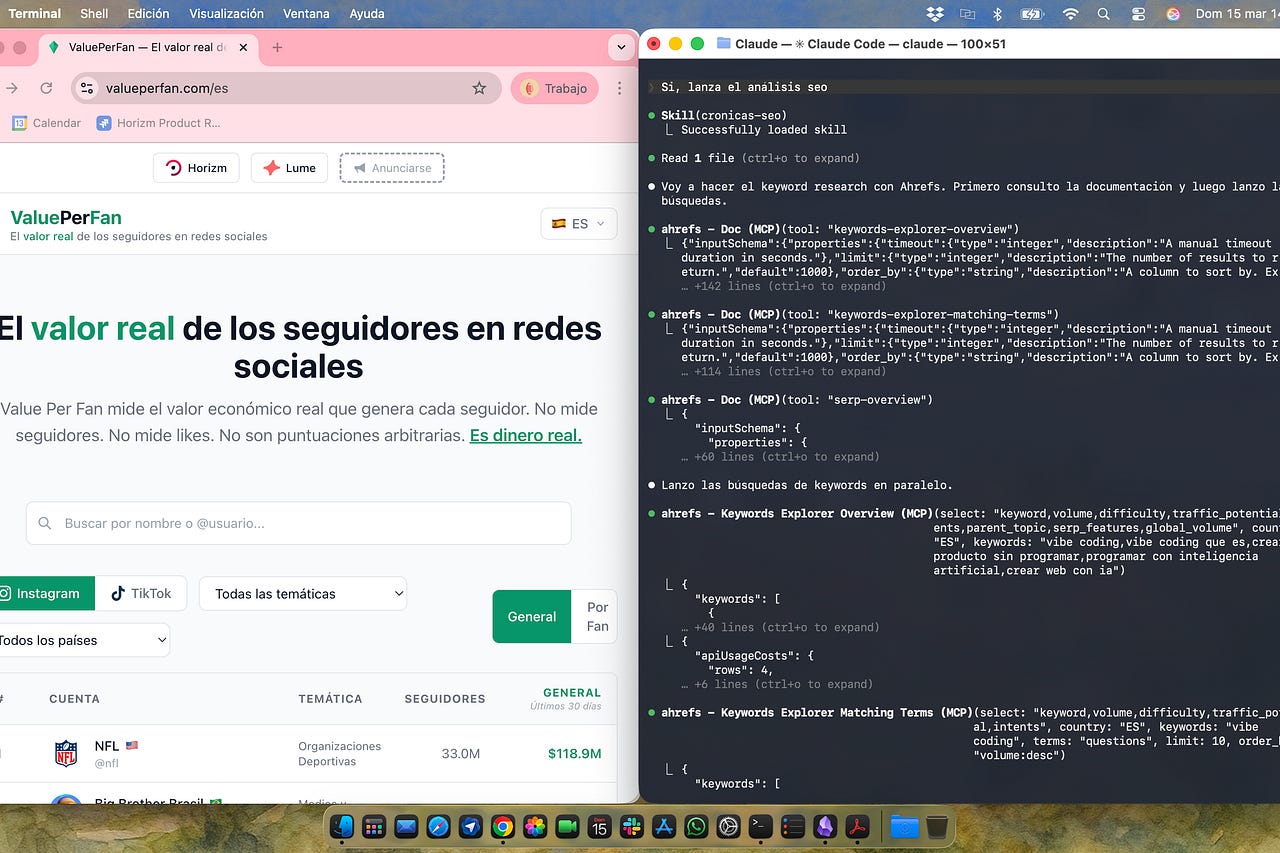Switch to the TikTok platform toggle
Viewport: 1280px width, 853px height.
click(x=141, y=593)
